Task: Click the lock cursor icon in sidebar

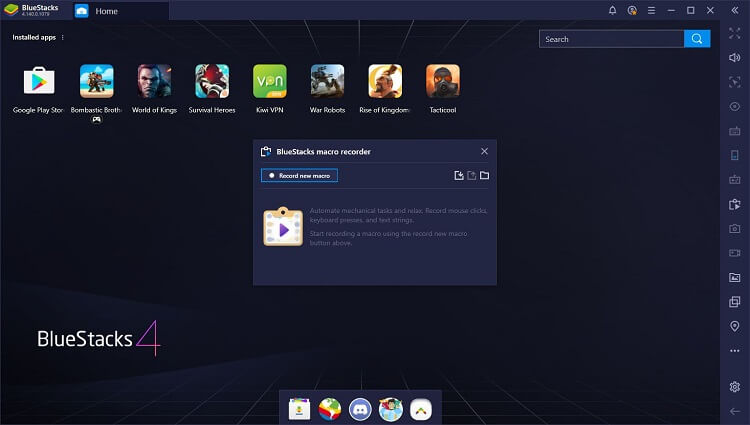Action: pos(735,82)
